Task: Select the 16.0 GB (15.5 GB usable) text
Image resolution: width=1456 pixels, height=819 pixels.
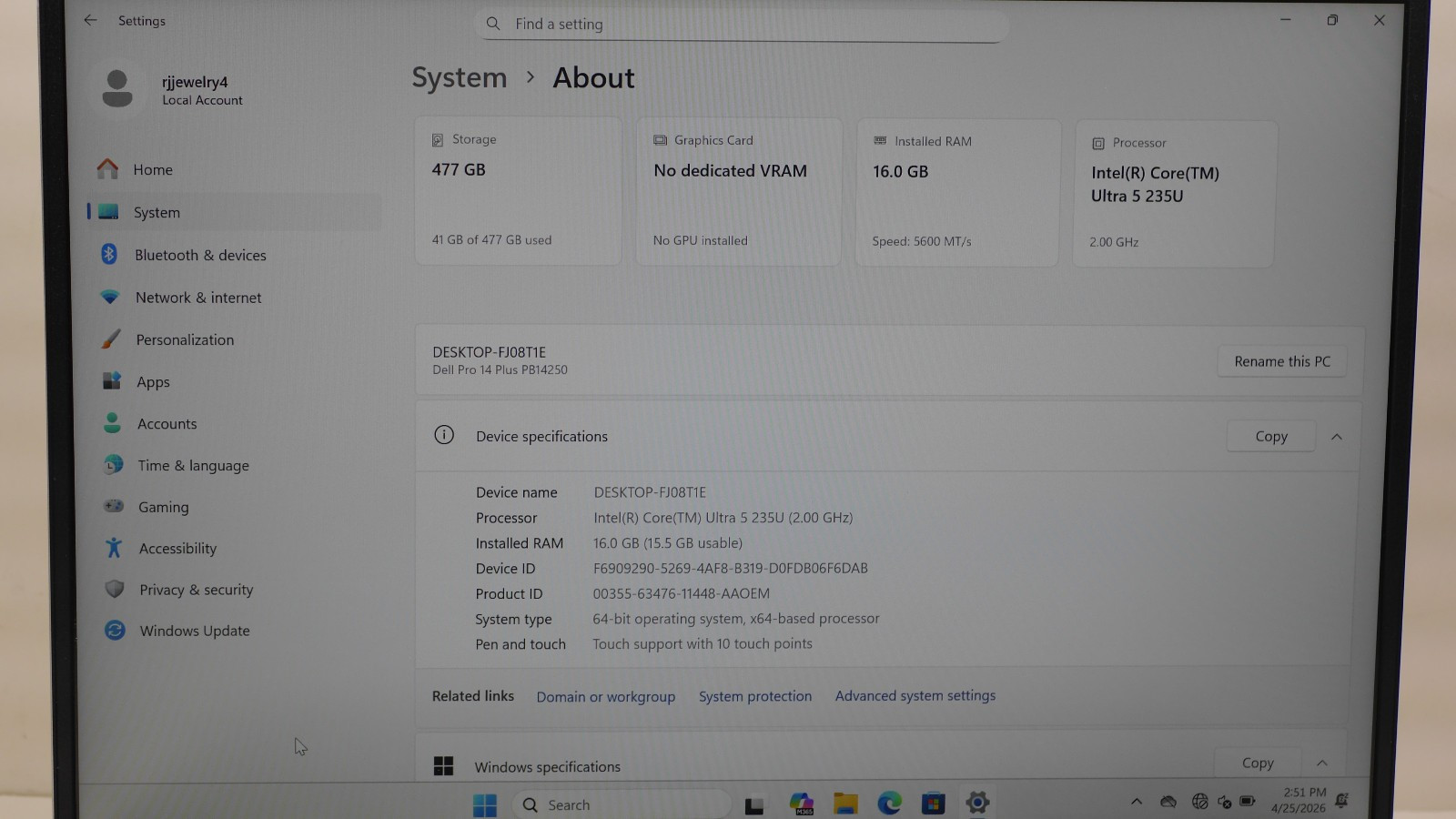Action: (668, 543)
